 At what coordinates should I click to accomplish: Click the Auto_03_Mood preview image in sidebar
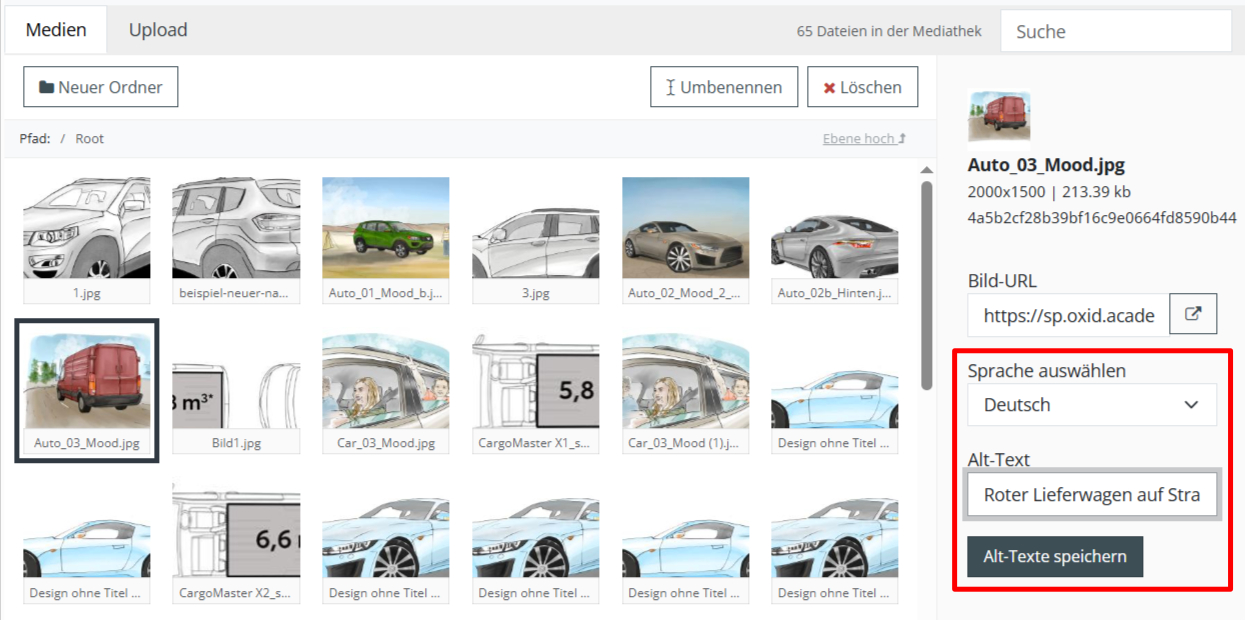click(999, 116)
